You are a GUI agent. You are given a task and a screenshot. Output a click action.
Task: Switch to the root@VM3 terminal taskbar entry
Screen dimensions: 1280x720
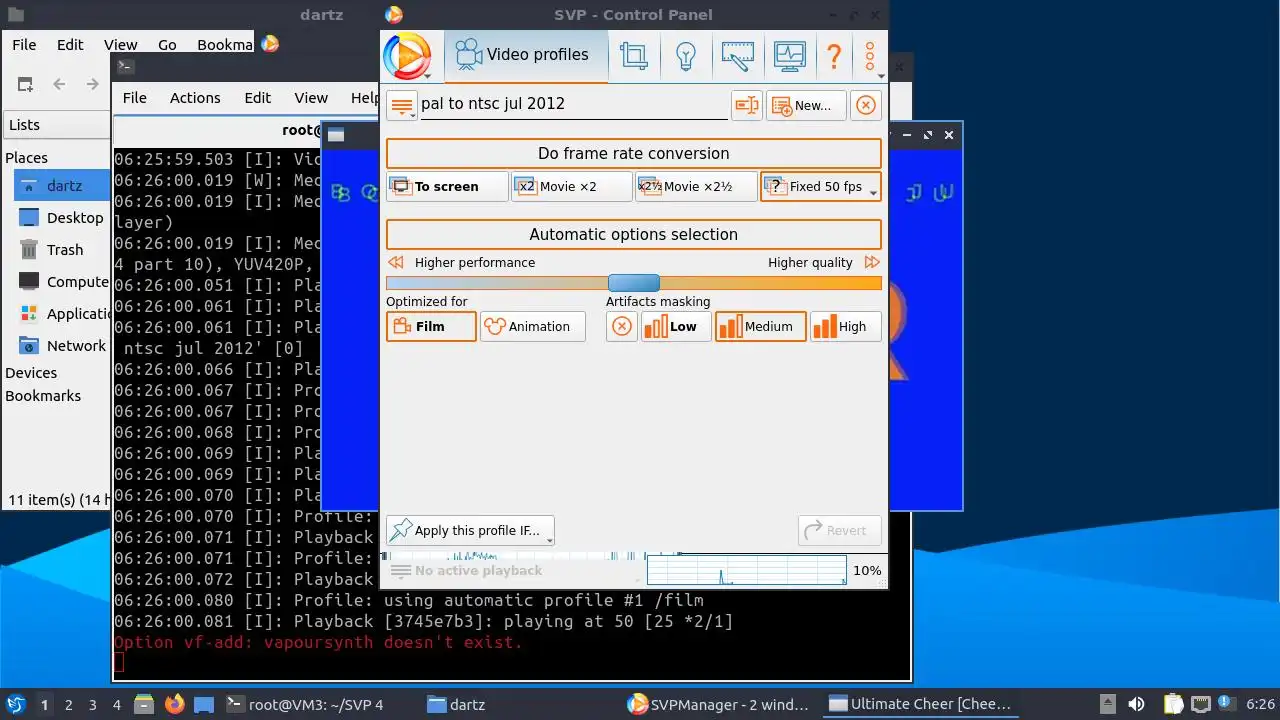click(305, 704)
